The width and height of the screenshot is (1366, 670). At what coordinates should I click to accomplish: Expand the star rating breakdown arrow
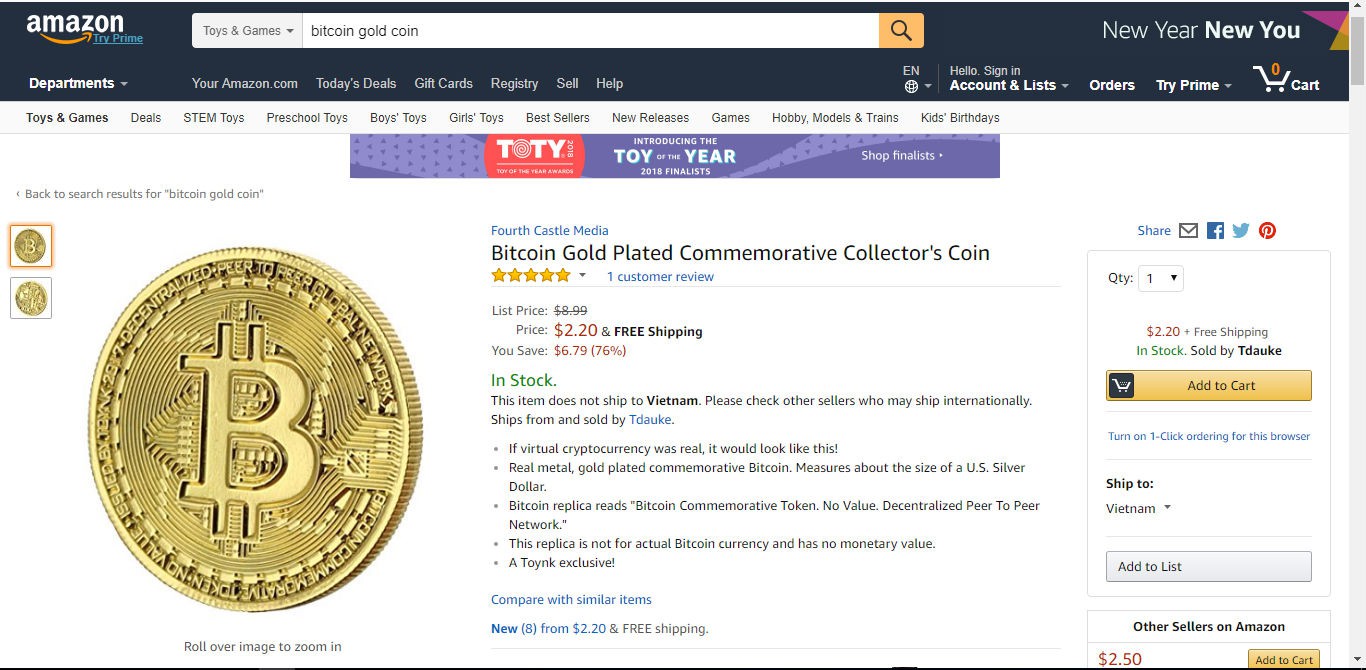tap(583, 275)
